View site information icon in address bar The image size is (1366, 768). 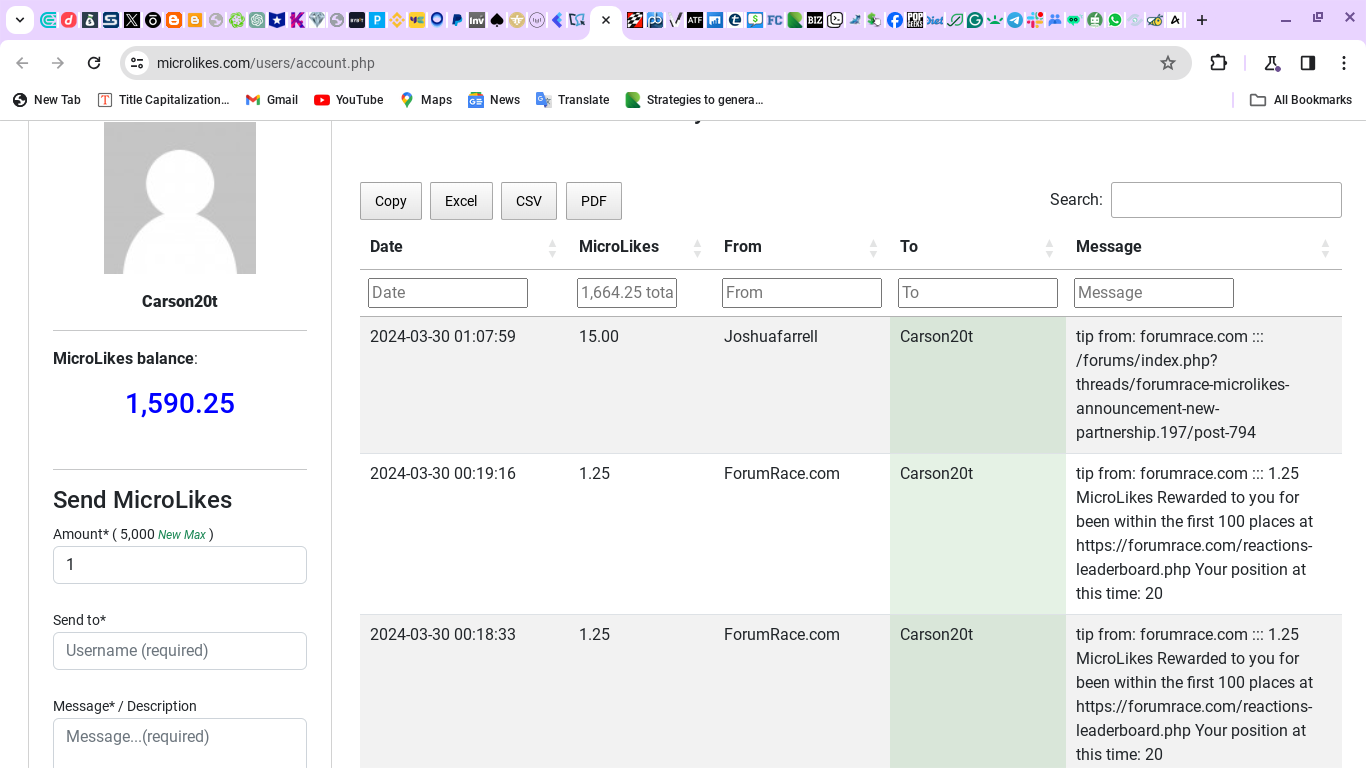(x=137, y=63)
